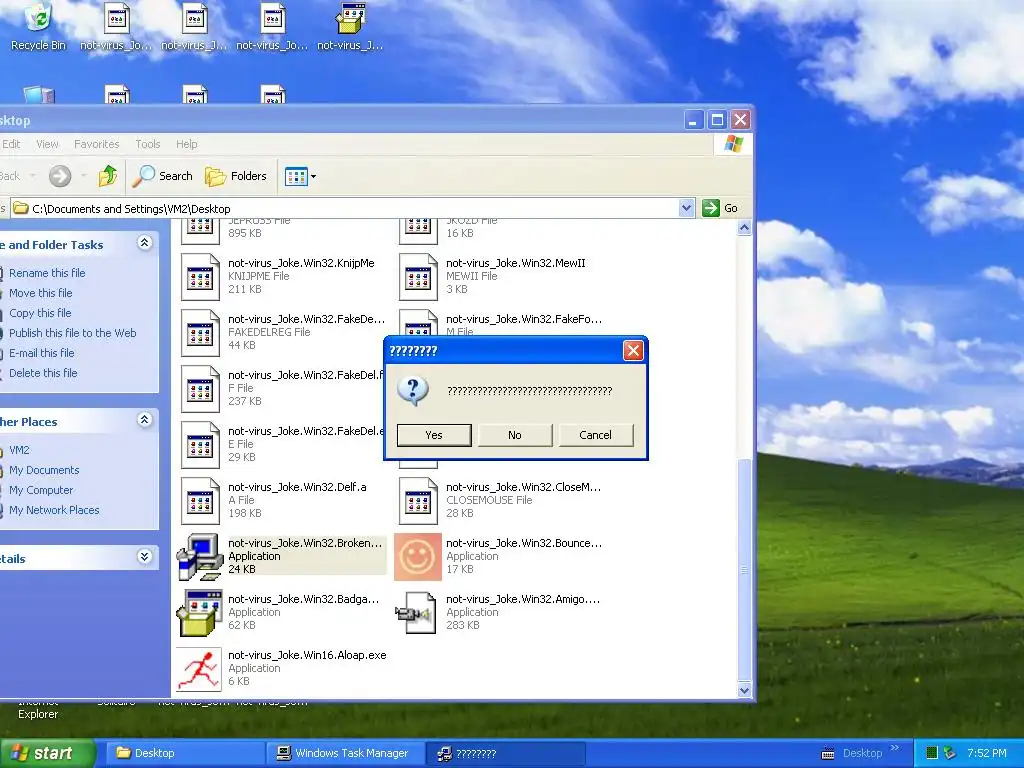Click E-mail this file link
The height and width of the screenshot is (768, 1024).
pyautogui.click(x=42, y=353)
